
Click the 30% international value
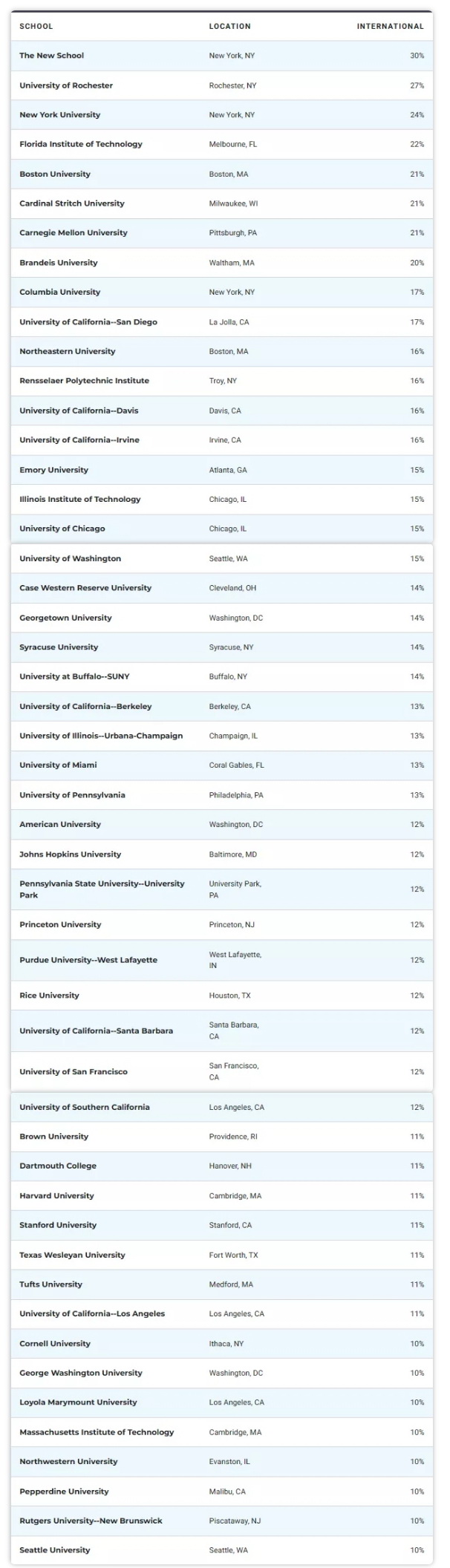[x=417, y=56]
